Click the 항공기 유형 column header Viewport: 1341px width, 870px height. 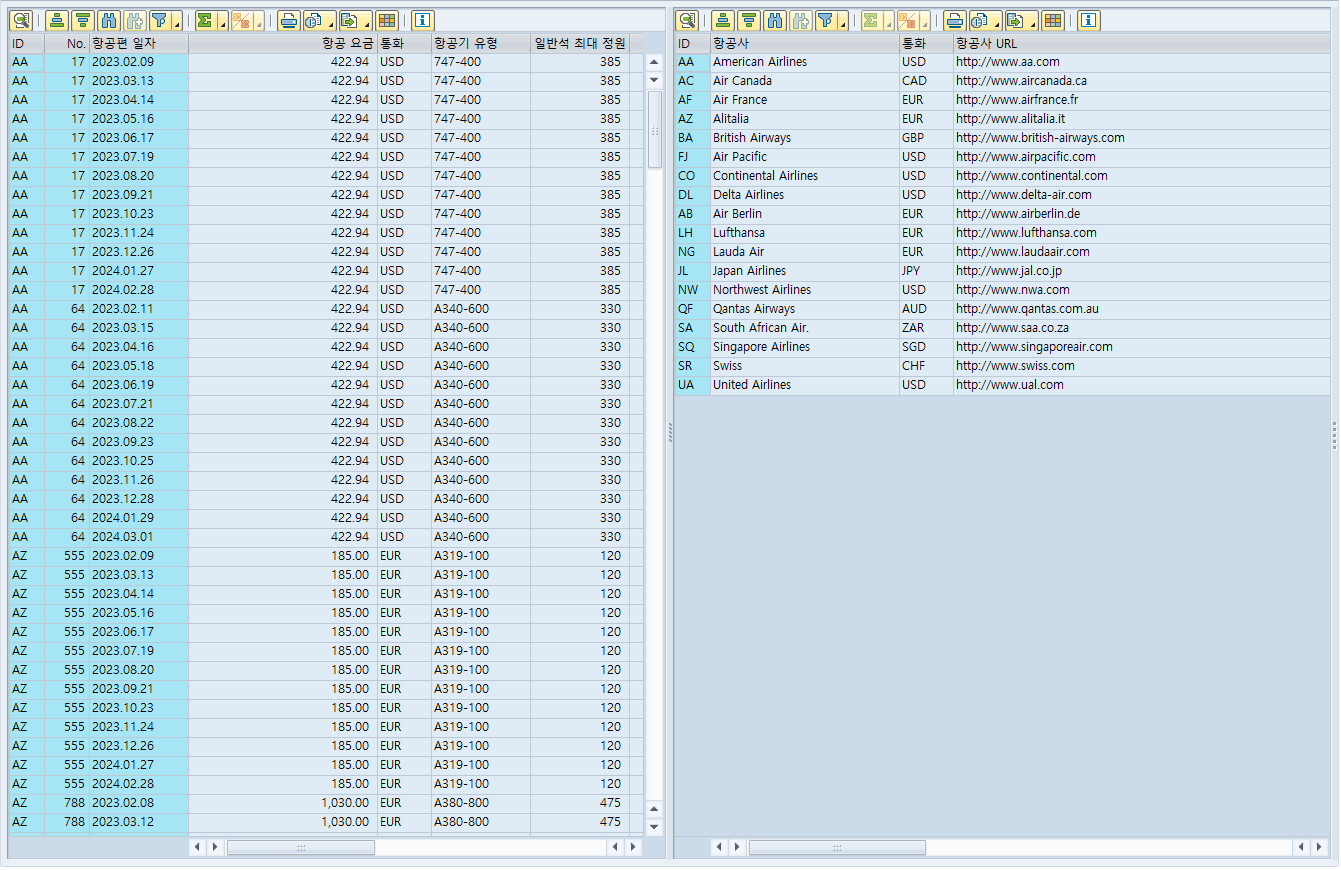click(480, 44)
